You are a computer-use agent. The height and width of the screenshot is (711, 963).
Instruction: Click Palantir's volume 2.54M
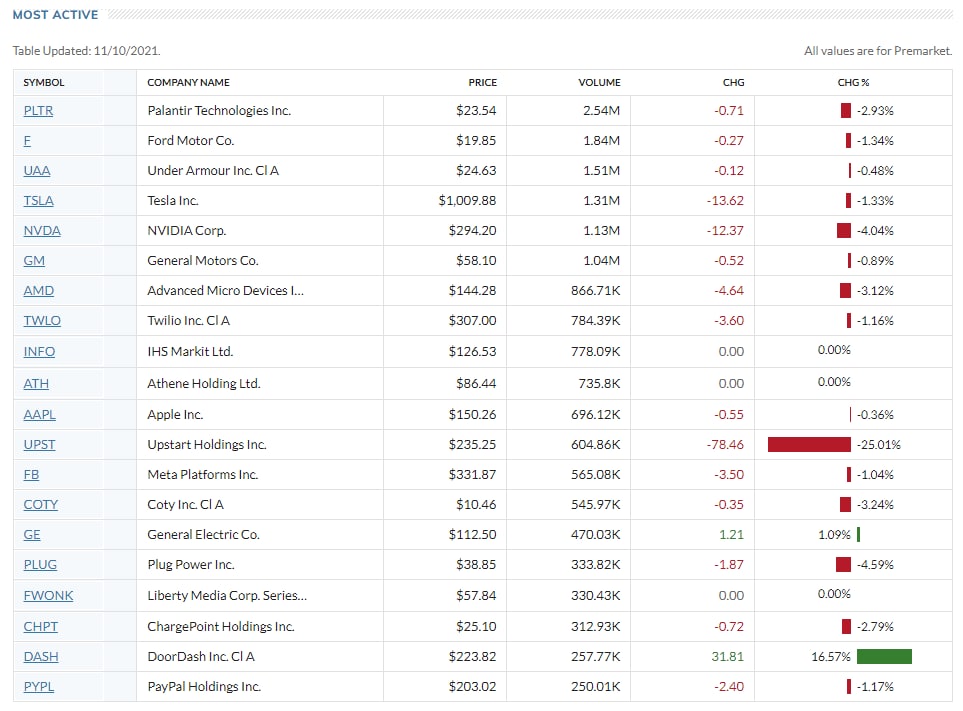[x=602, y=111]
